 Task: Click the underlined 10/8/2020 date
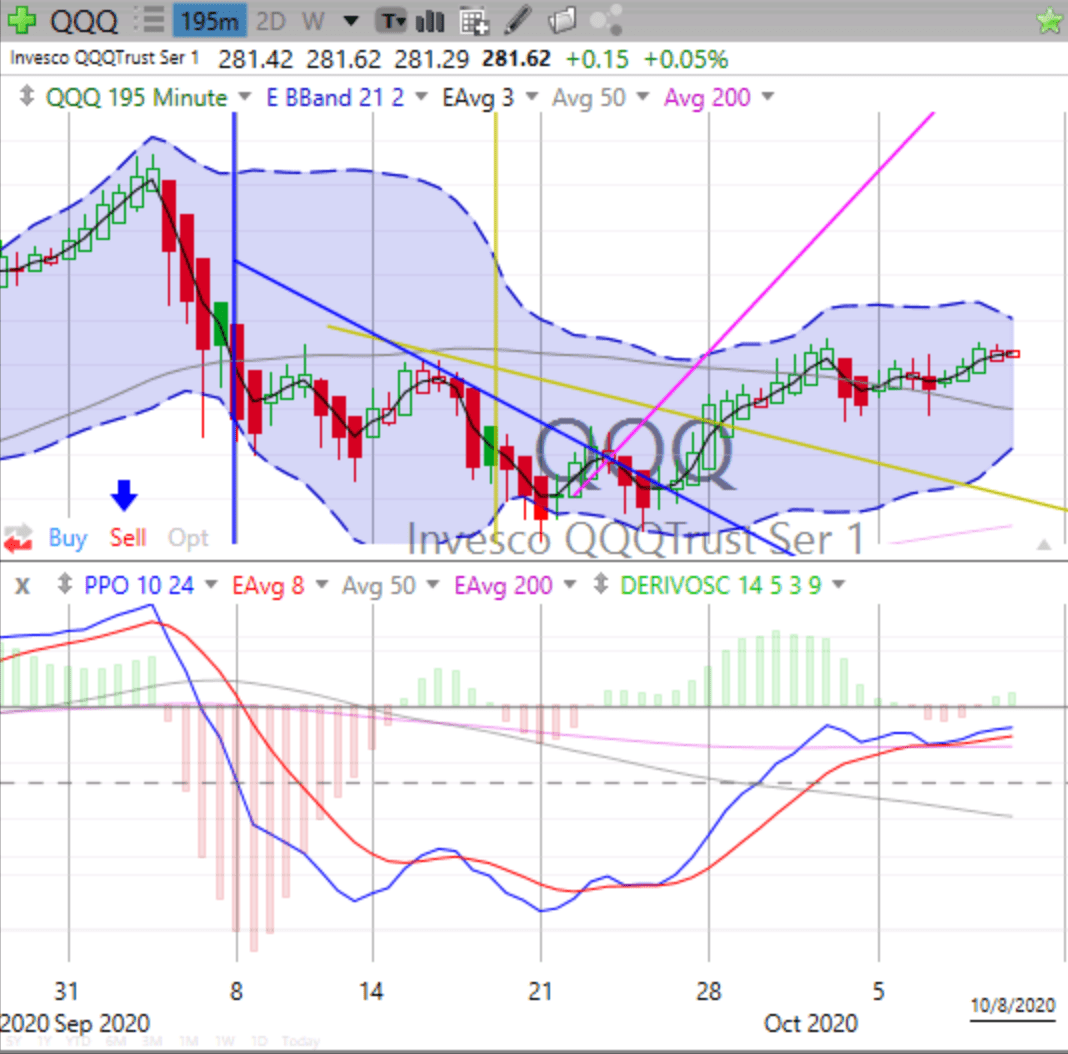tap(1013, 1005)
